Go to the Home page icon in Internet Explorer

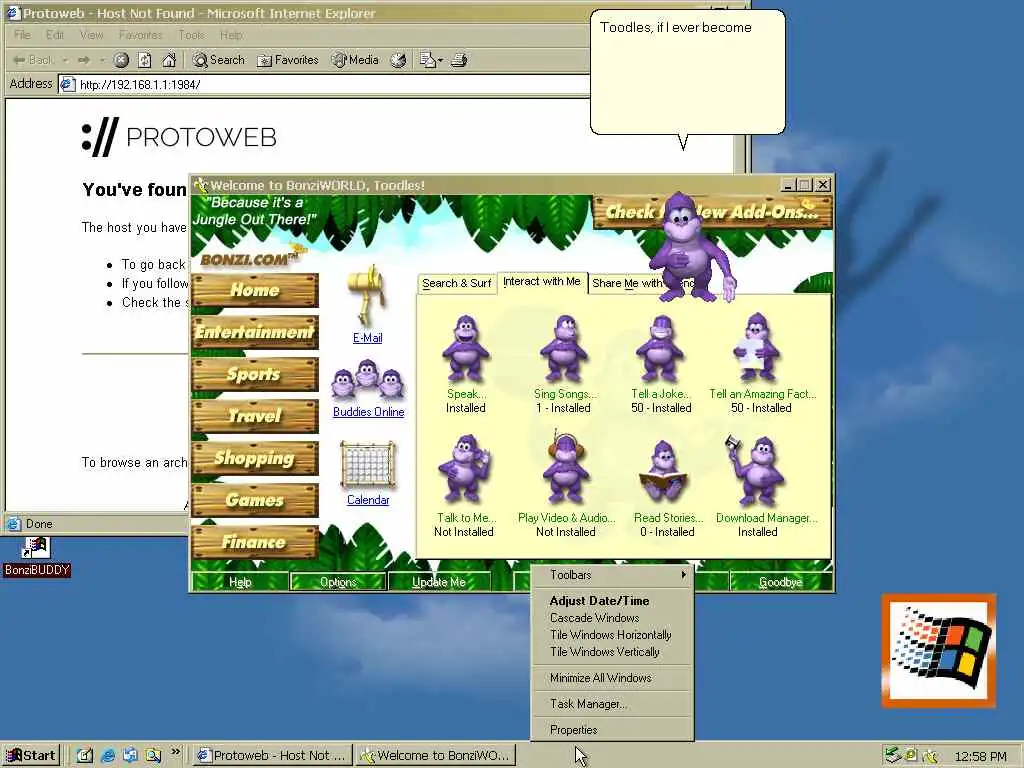[x=169, y=60]
